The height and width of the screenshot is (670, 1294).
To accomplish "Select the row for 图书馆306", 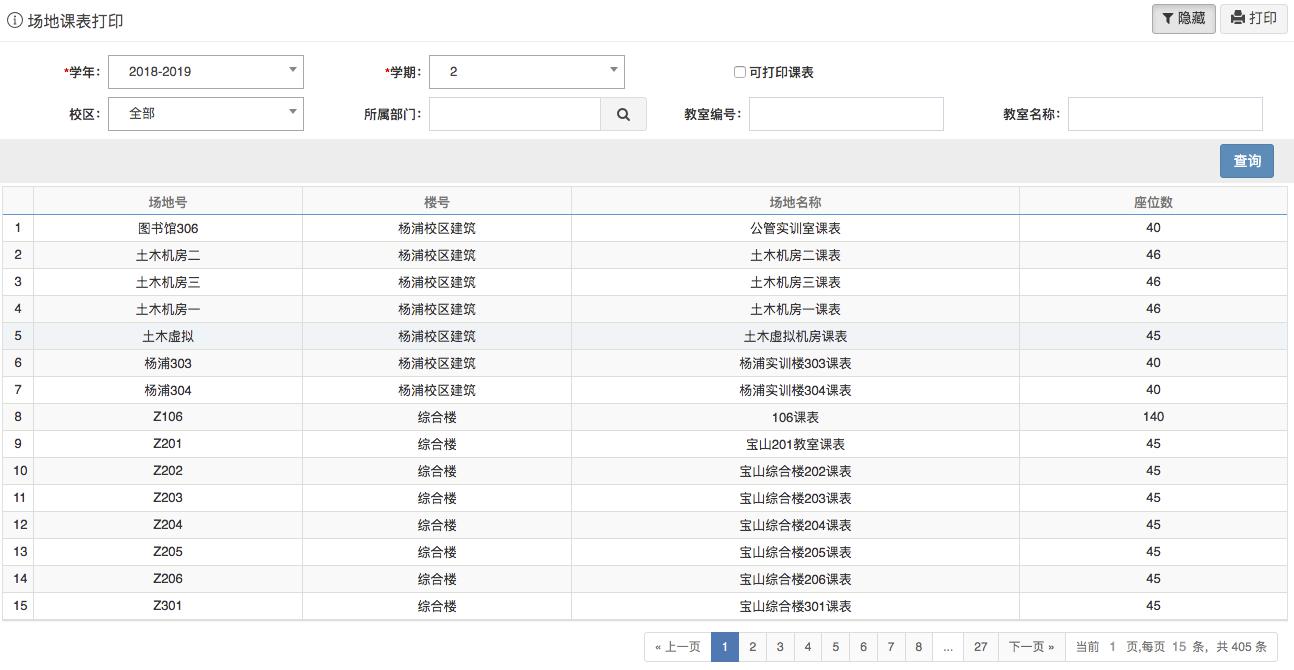I will pyautogui.click(x=168, y=227).
